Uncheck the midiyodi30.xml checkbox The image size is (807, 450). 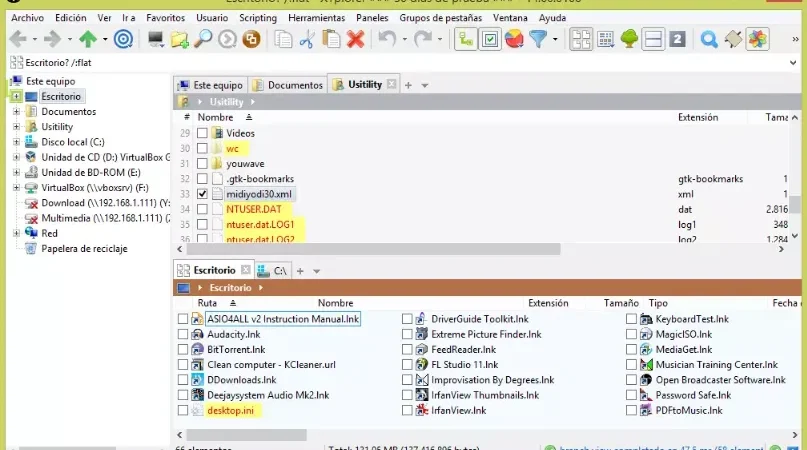[202, 194]
